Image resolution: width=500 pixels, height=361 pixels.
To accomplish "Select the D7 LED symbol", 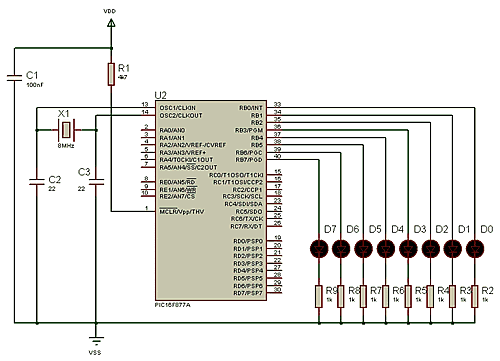I will pos(319,249).
